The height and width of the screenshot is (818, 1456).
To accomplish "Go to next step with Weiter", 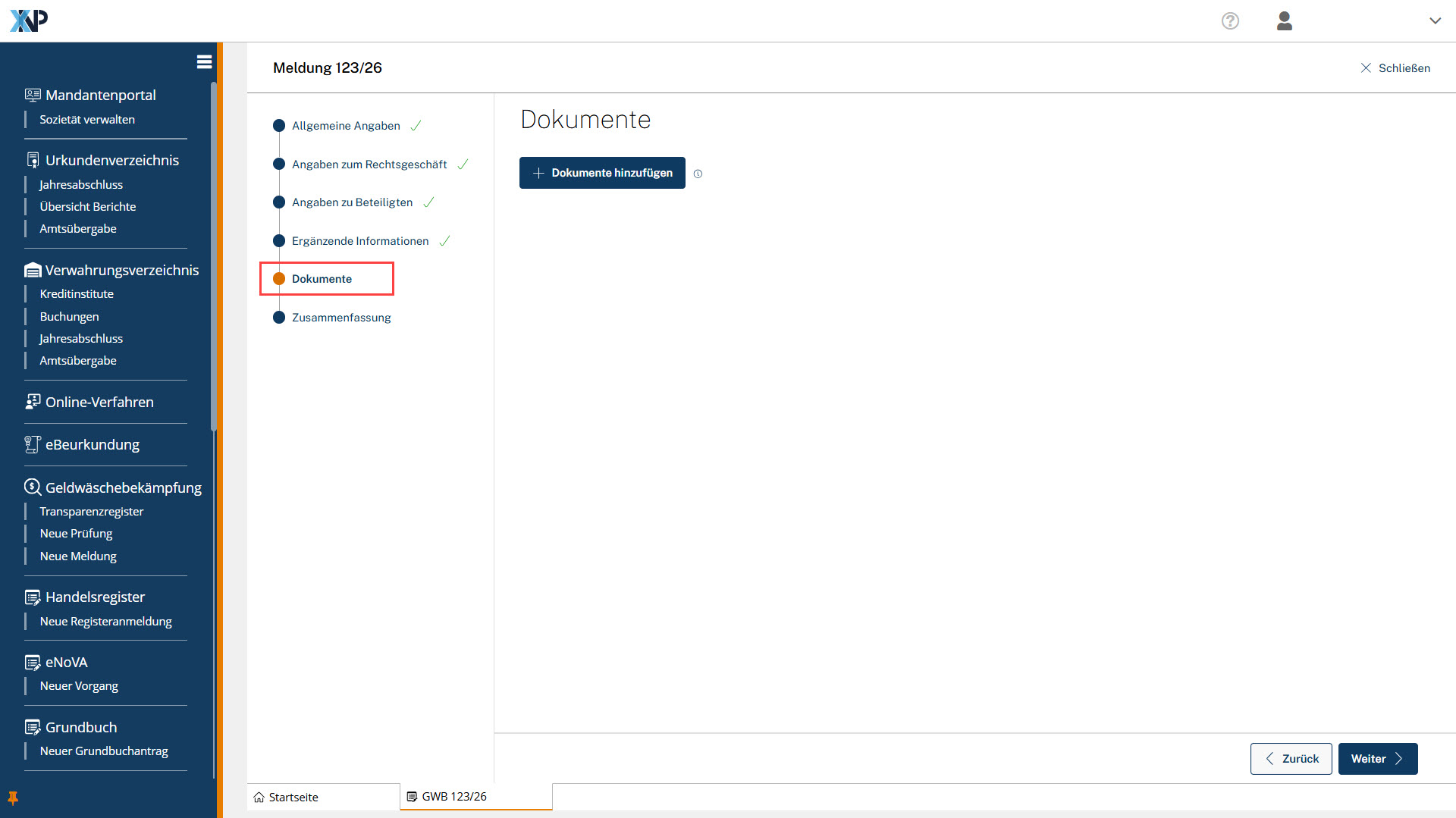I will 1377,759.
